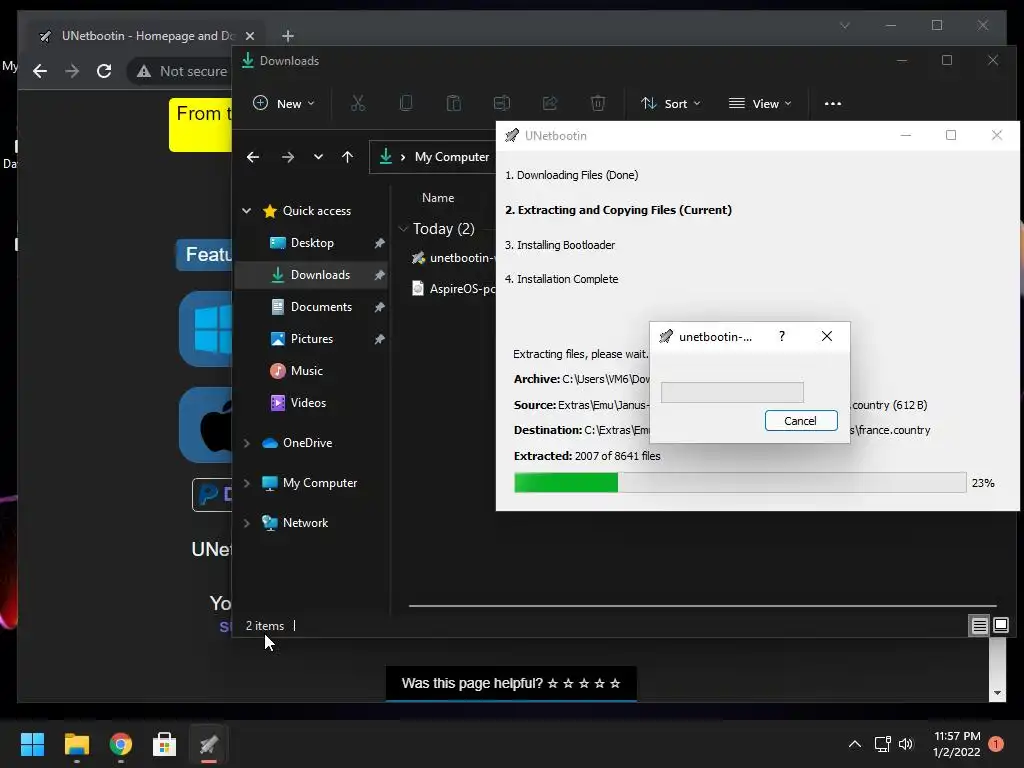This screenshot has width=1024, height=768.
Task: Collapse the Quick access tree node
Action: point(246,210)
